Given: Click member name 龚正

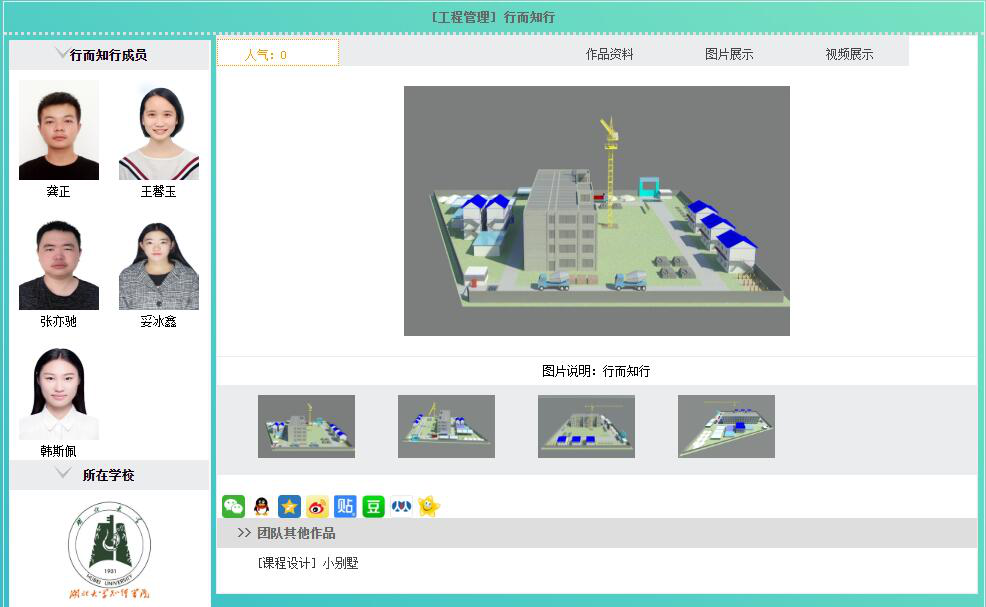Looking at the screenshot, I should point(58,191).
